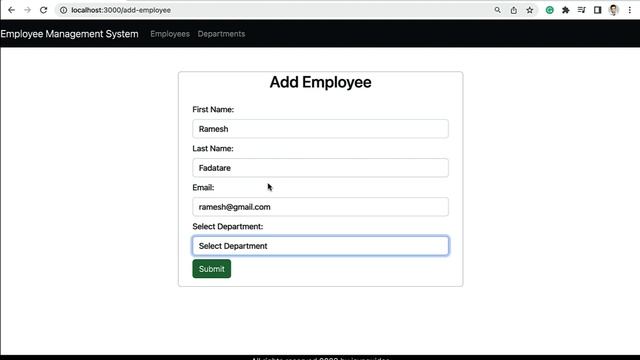Click the Last Name: label

pyautogui.click(x=213, y=149)
